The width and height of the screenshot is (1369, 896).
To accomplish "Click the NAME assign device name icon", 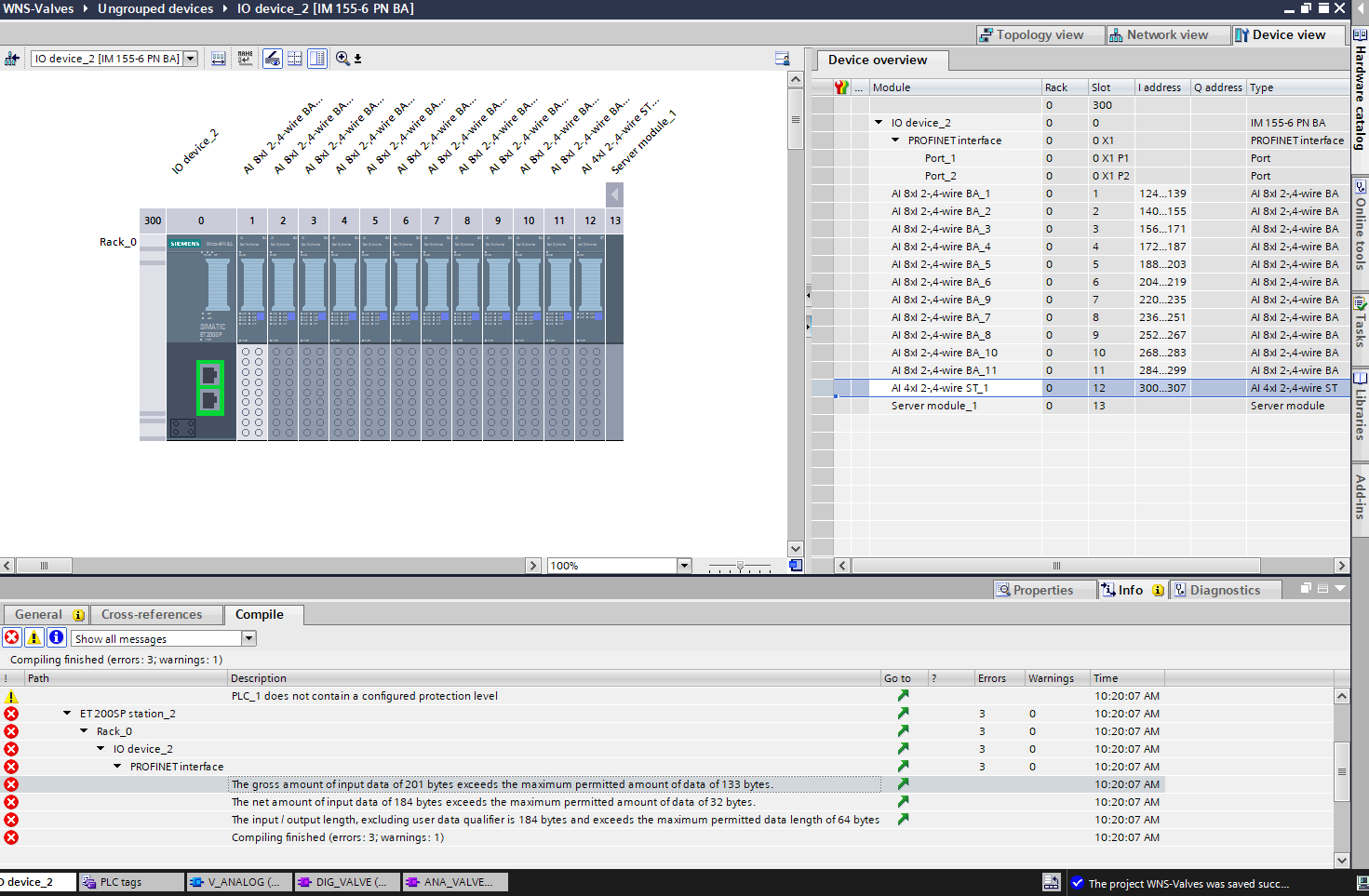I will click(x=245, y=59).
